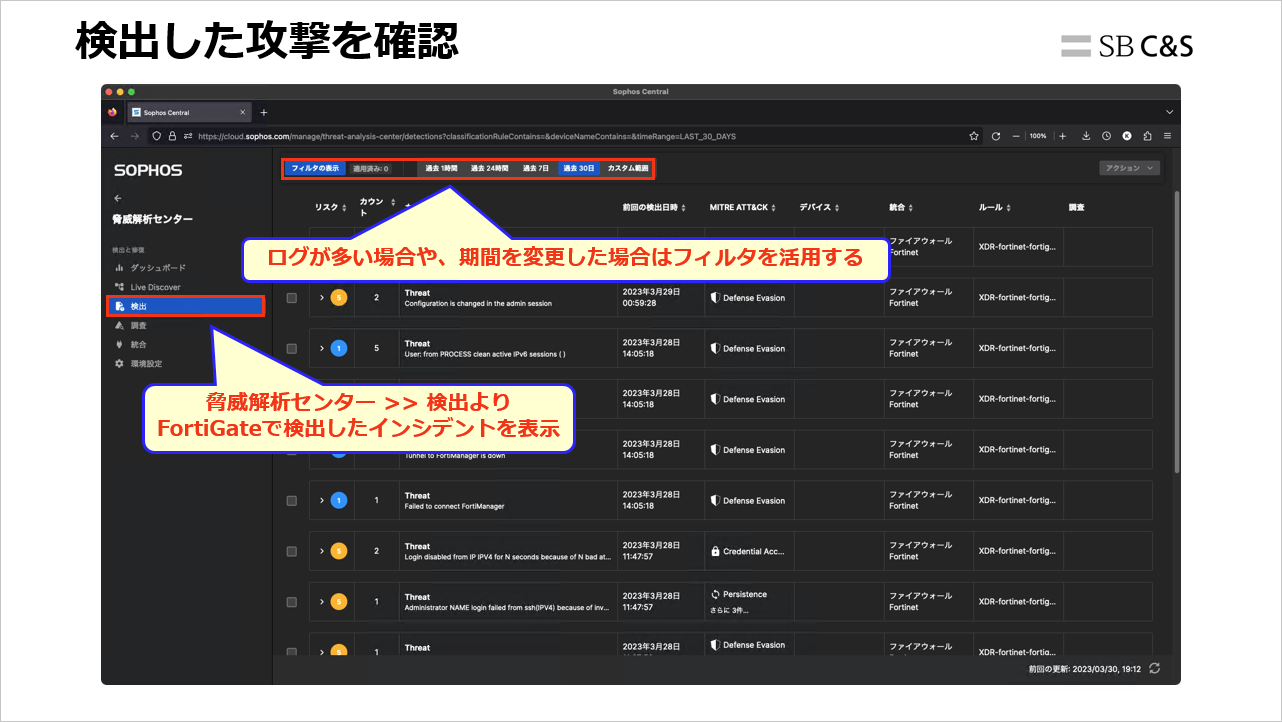Sort by 前回の検出日時 column
1282x722 pixels.
coord(656,208)
